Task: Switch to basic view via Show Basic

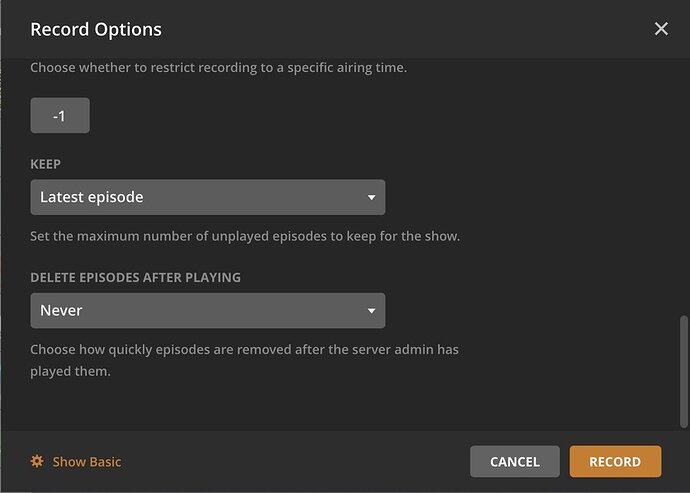Action: click(87, 462)
